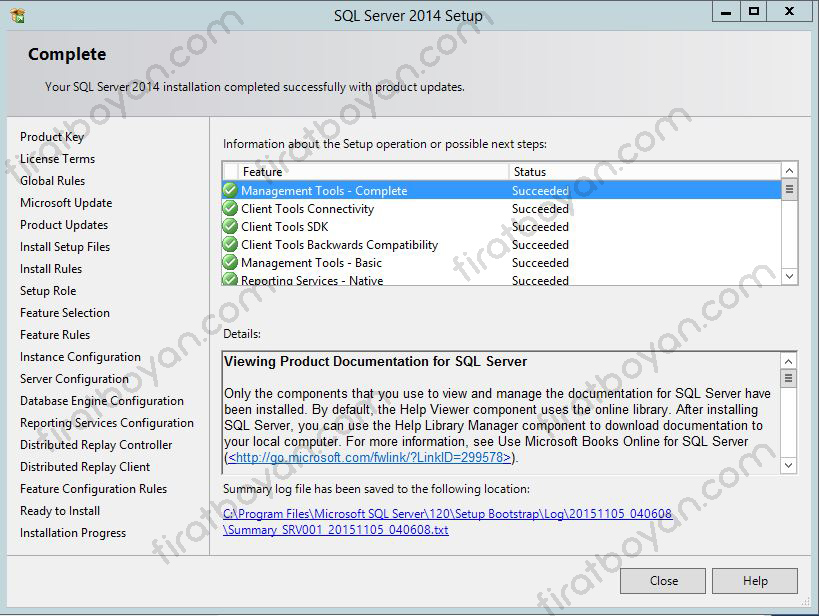This screenshot has width=819, height=616.
Task: Click the Setup Role step
Action: 48,290
